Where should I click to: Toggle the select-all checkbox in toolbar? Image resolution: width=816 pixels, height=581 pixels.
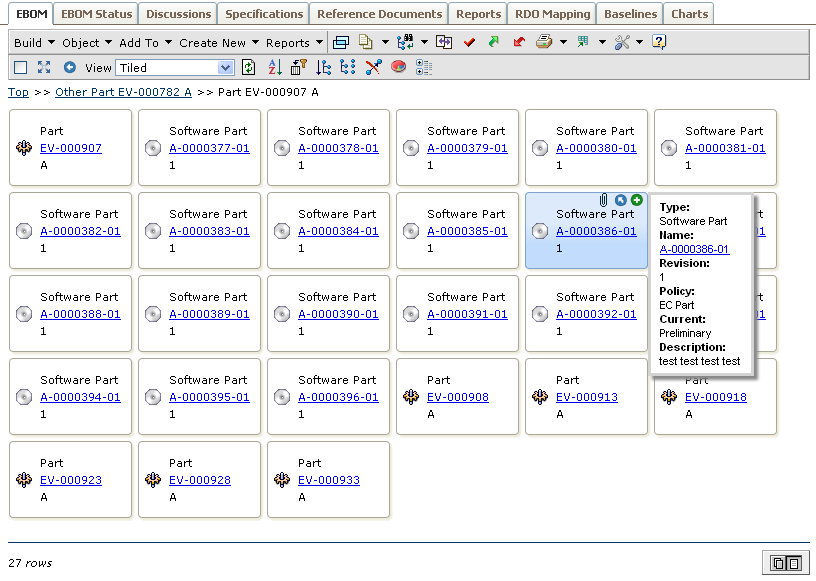(21, 68)
